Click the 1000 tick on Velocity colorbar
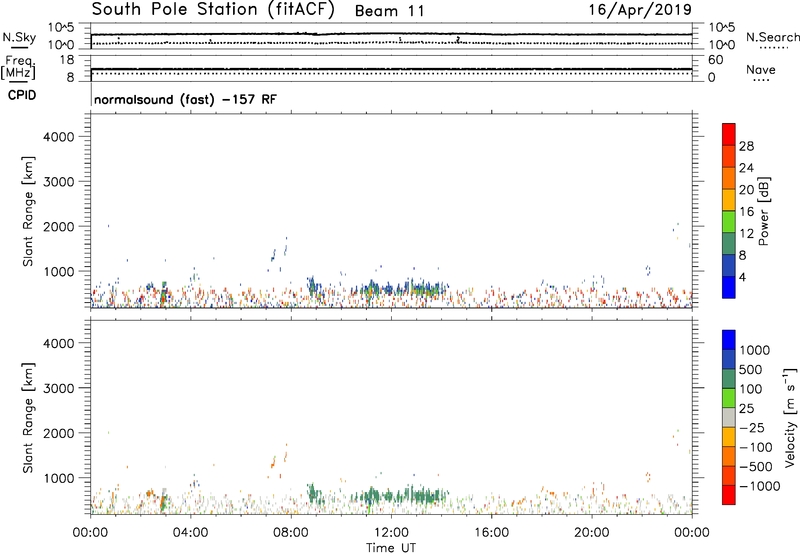Screen dimensions: 800x554 coord(754,350)
